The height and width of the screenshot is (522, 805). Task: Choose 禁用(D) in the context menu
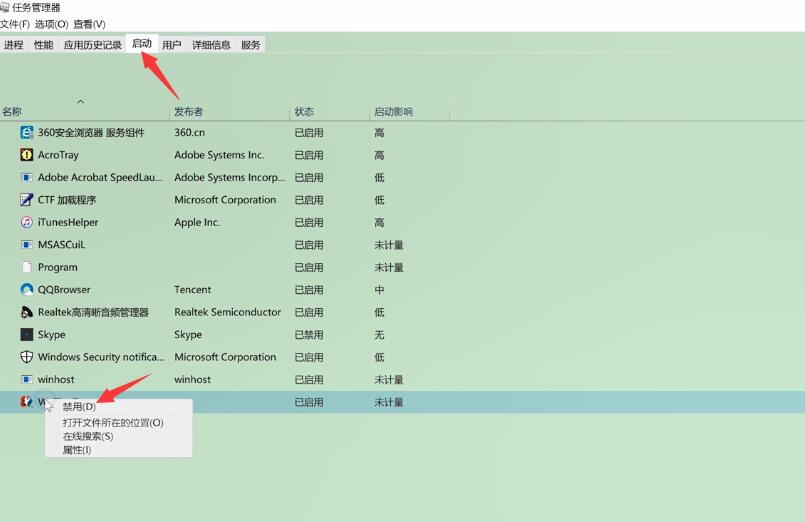tap(79, 407)
